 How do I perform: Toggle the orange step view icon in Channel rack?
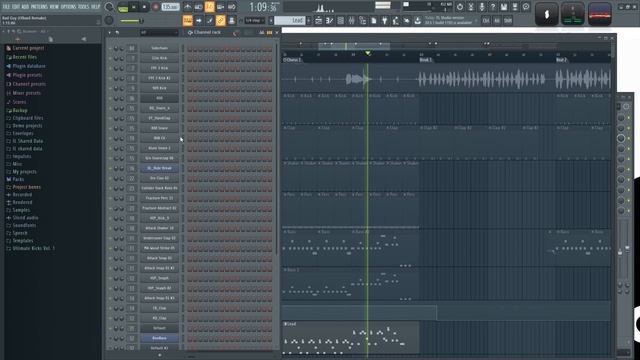[269, 32]
